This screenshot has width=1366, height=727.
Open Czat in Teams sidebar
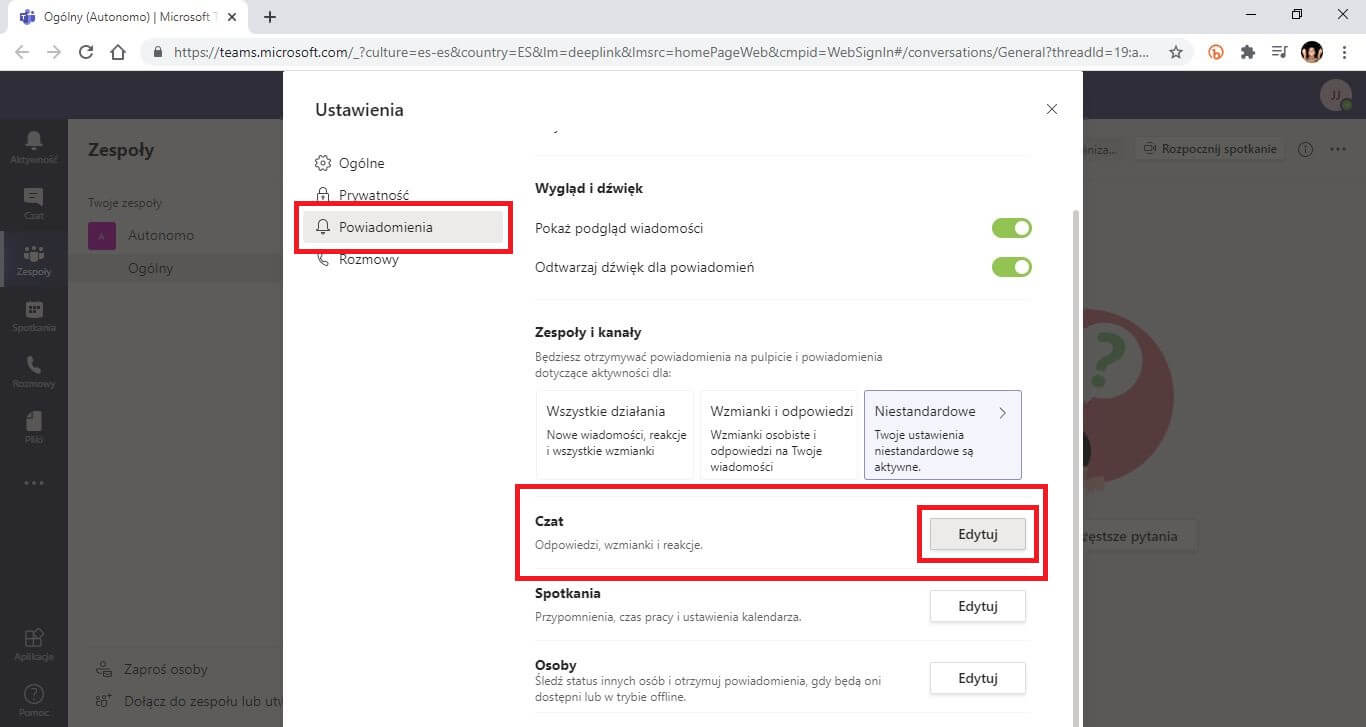[x=34, y=203]
